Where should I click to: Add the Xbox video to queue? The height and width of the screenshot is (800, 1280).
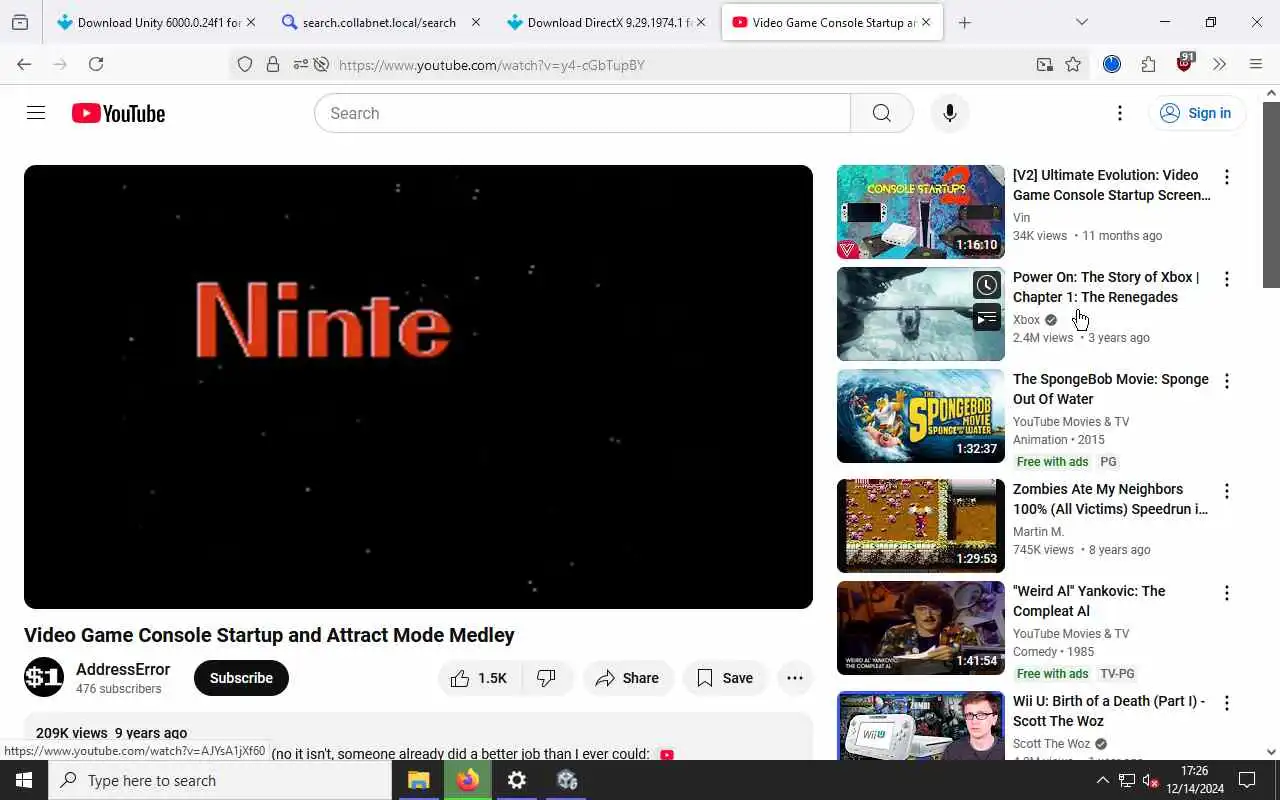coord(987,319)
